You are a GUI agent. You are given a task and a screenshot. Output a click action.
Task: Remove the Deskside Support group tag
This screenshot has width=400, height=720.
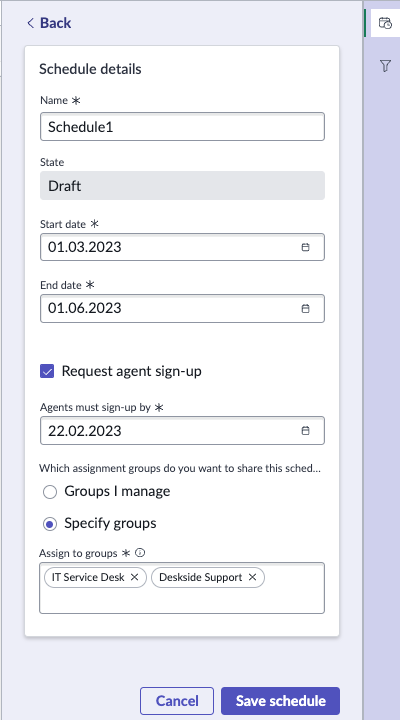tap(252, 577)
